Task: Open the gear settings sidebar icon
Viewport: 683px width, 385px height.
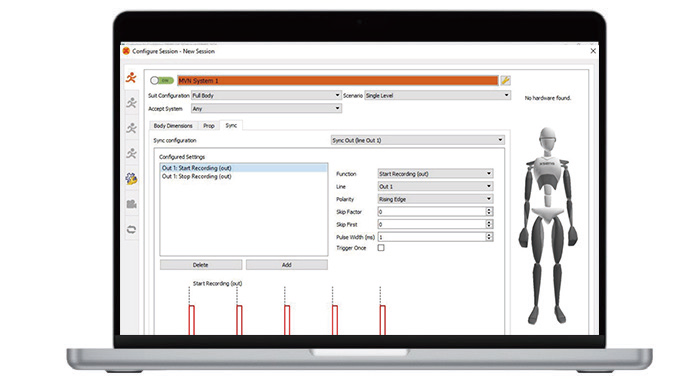Action: [131, 179]
